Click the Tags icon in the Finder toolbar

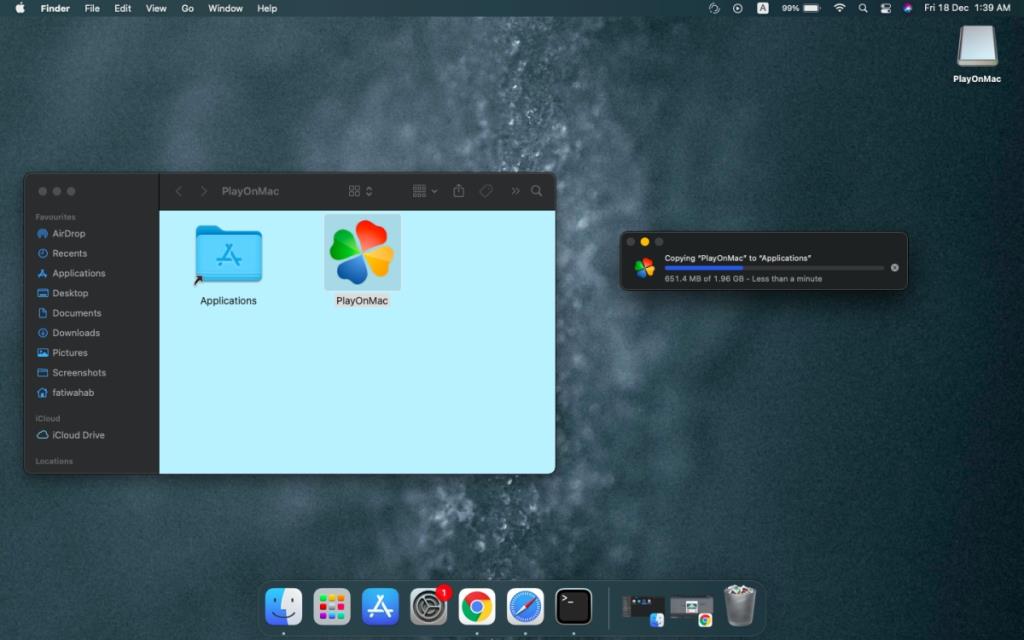486,191
